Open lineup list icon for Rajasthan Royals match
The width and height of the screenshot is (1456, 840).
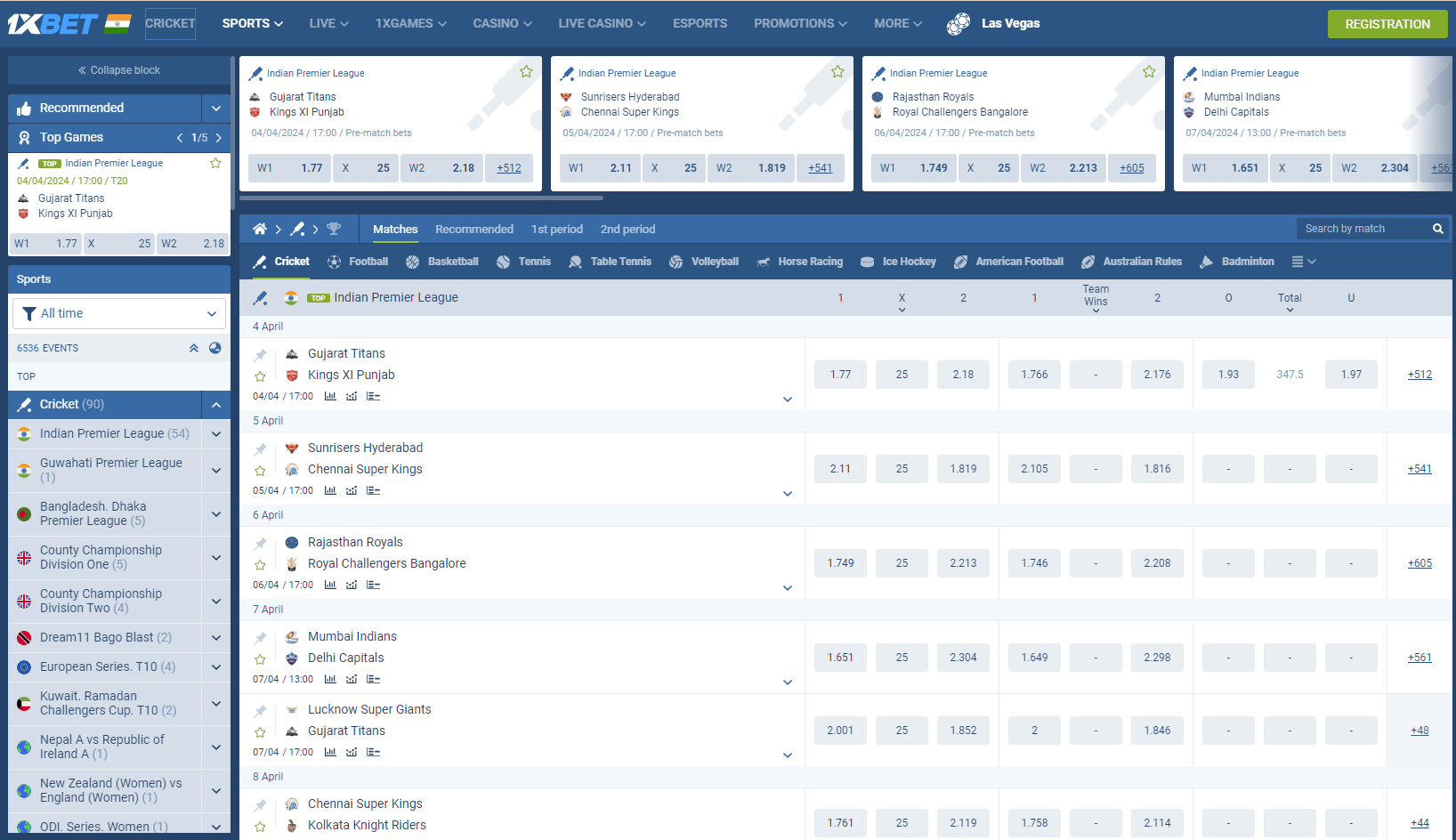click(373, 585)
